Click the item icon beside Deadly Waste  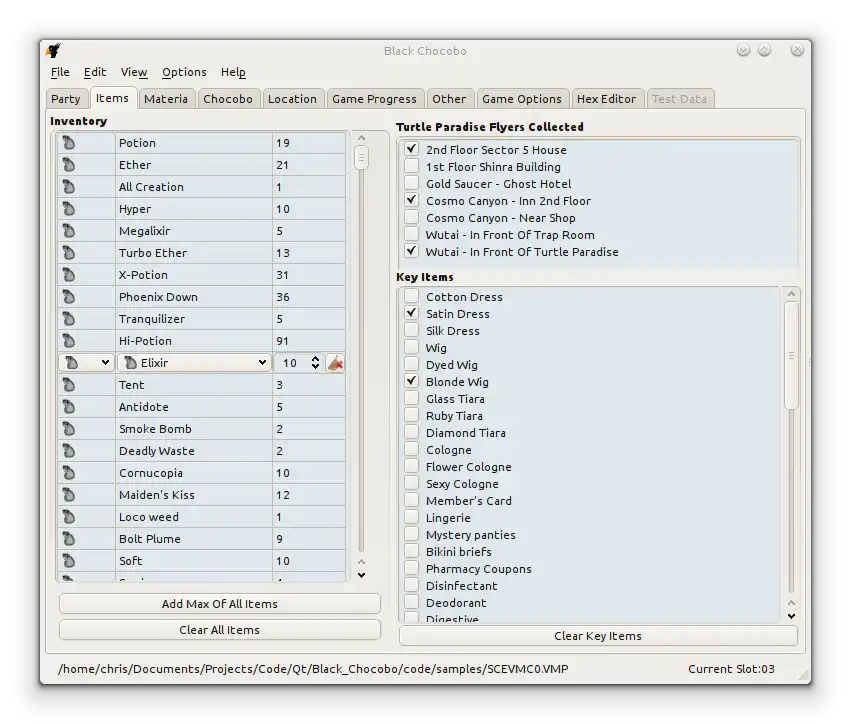coord(68,450)
